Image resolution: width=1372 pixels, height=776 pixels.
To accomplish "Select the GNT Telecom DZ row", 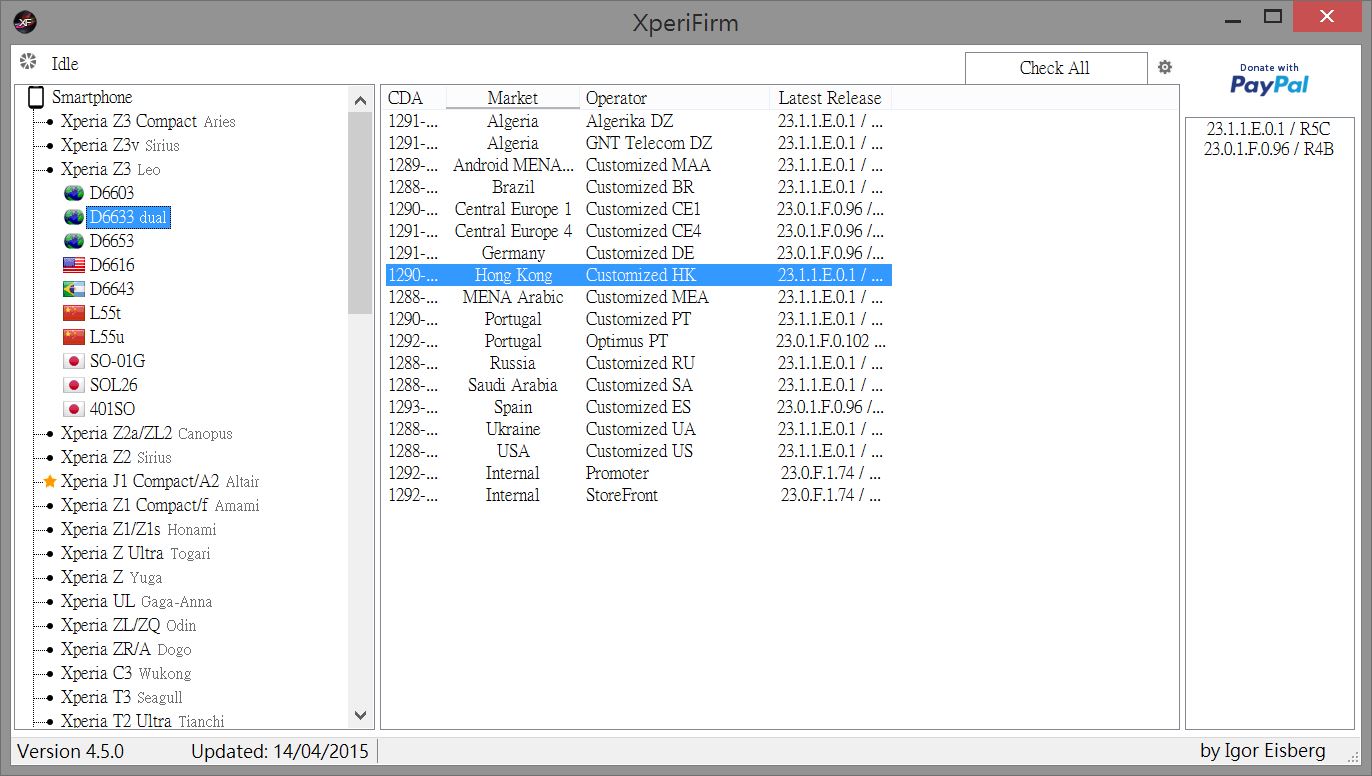I will (x=638, y=143).
